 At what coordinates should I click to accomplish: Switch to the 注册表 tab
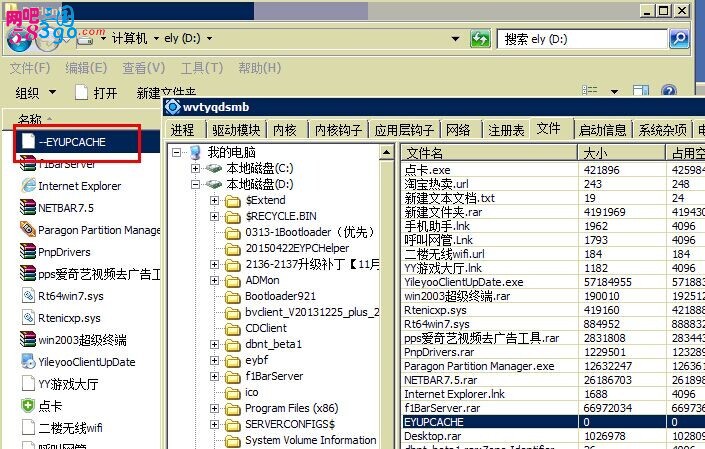point(506,130)
